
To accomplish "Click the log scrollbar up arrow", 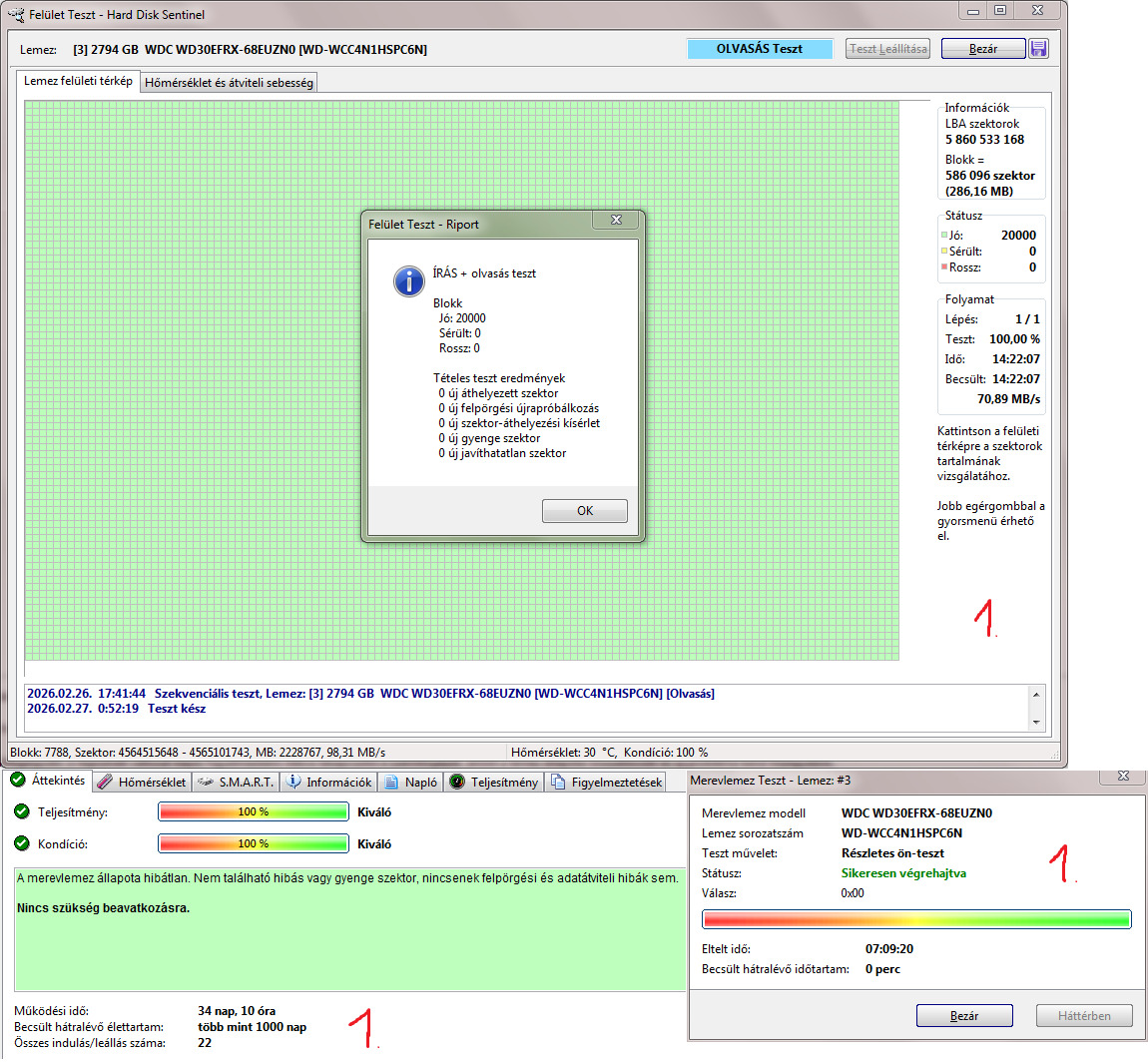I will click(x=1036, y=694).
